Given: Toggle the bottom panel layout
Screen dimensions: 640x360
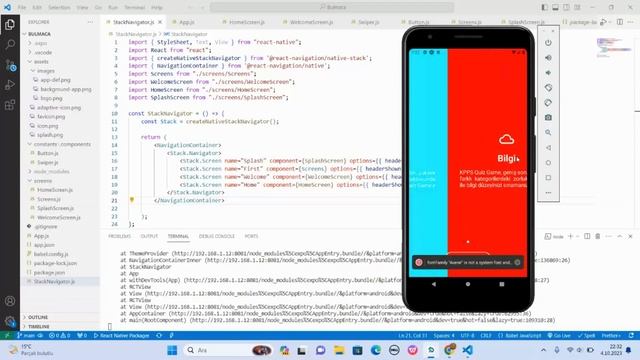Looking at the screenshot, I should pos(556,7).
